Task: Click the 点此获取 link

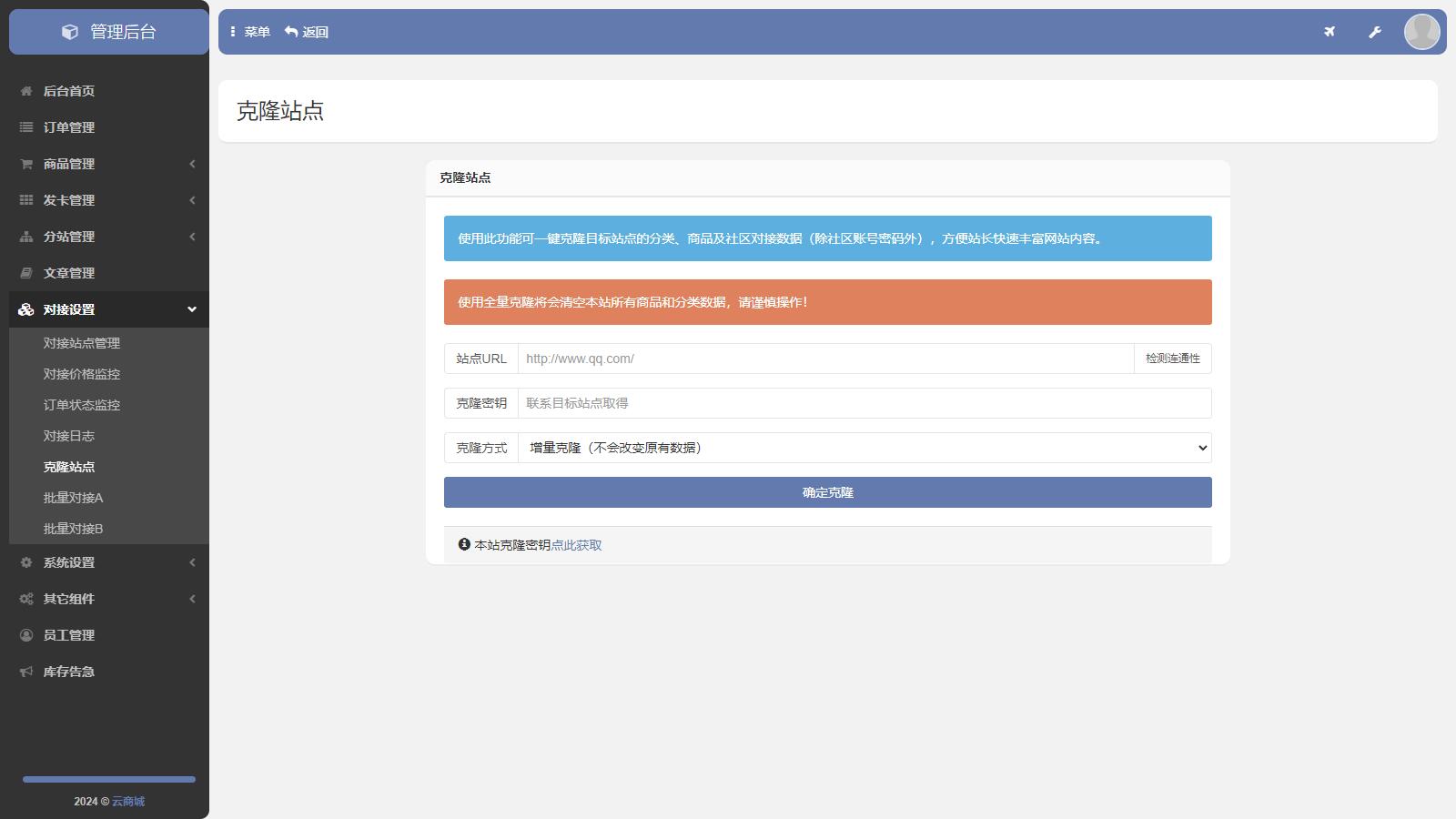Action: point(576,545)
